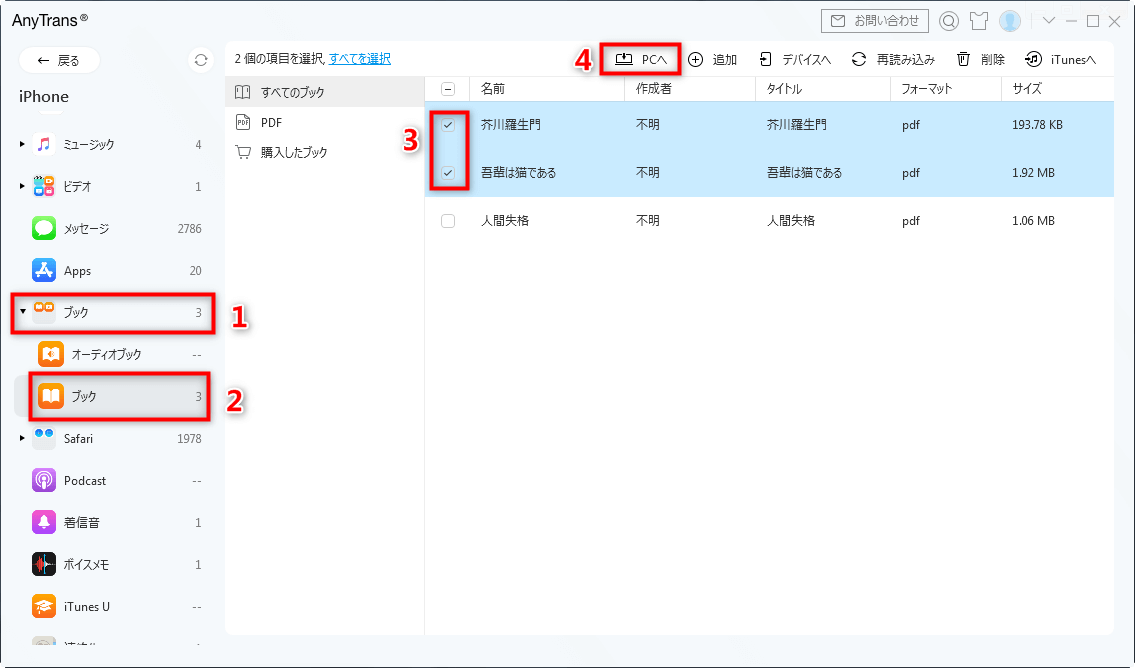Expand the ミュージック tree arrow
This screenshot has width=1135, height=668.
(x=22, y=144)
